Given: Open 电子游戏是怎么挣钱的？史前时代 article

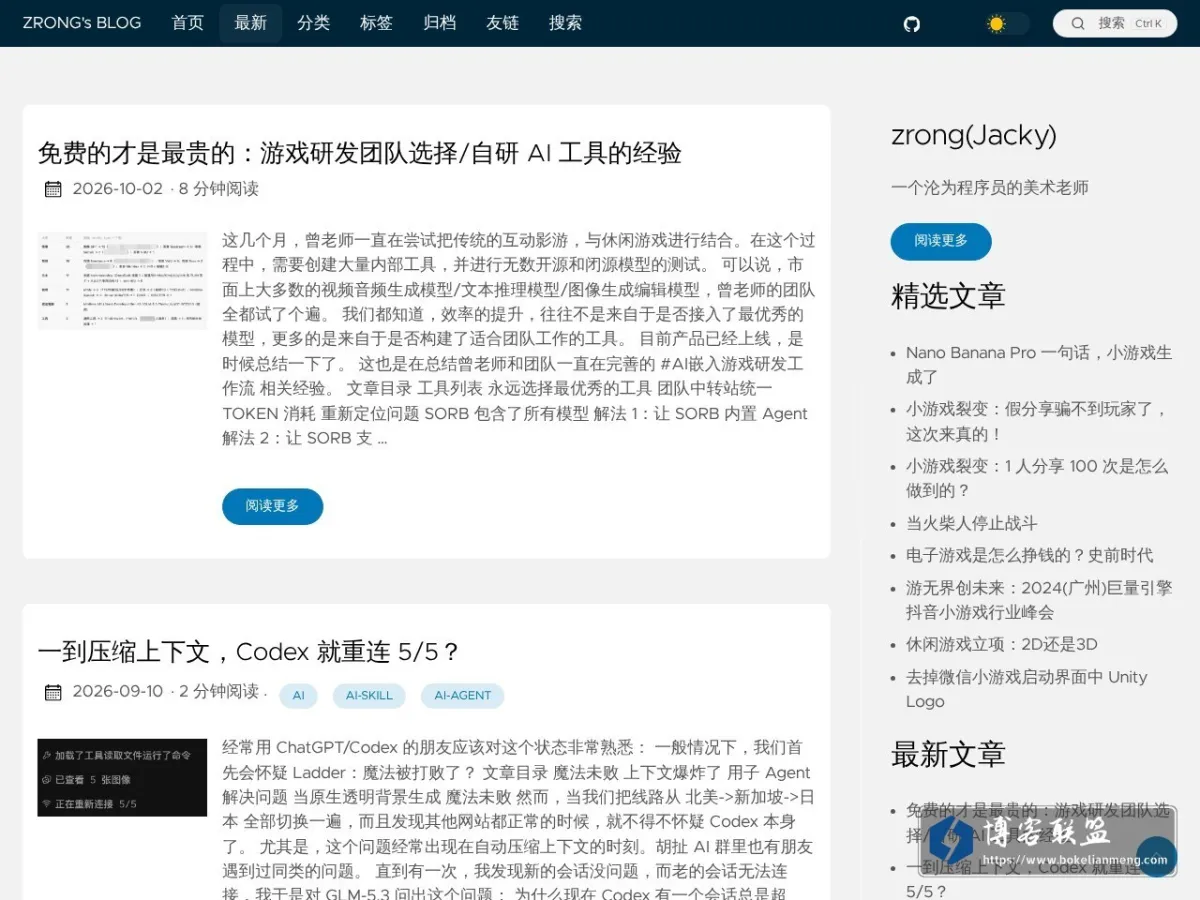Looking at the screenshot, I should (x=1029, y=555).
